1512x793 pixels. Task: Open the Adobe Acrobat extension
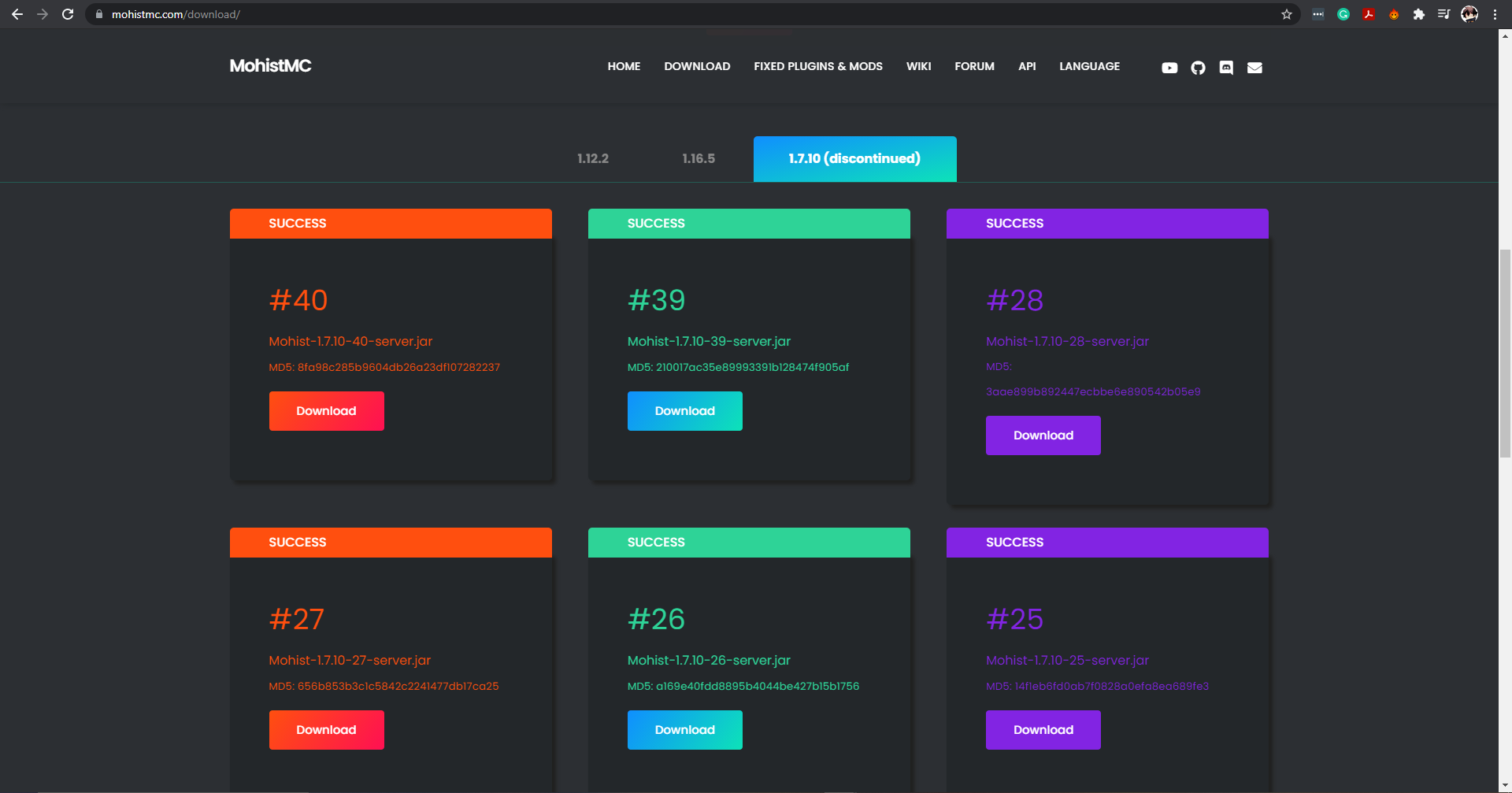pyautogui.click(x=1369, y=14)
